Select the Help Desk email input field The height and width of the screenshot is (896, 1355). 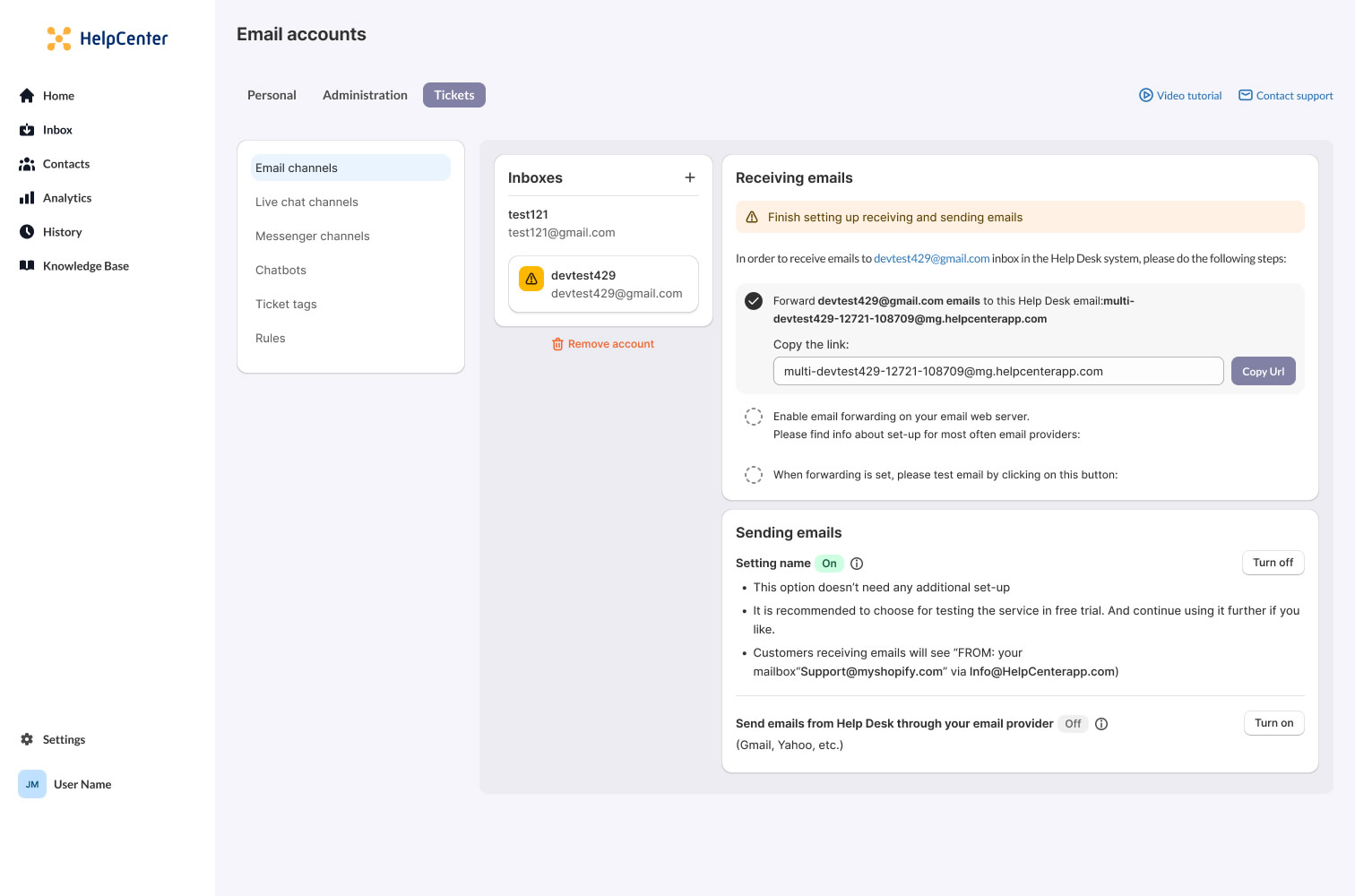pos(997,370)
